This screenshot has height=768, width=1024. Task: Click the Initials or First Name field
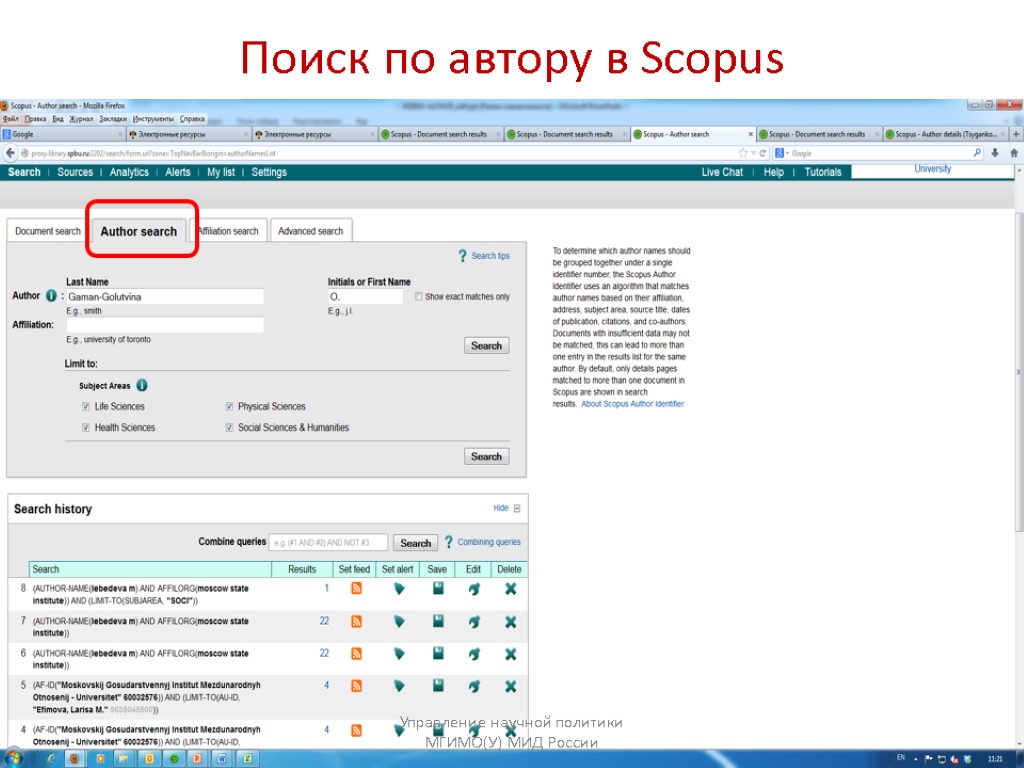tap(365, 296)
